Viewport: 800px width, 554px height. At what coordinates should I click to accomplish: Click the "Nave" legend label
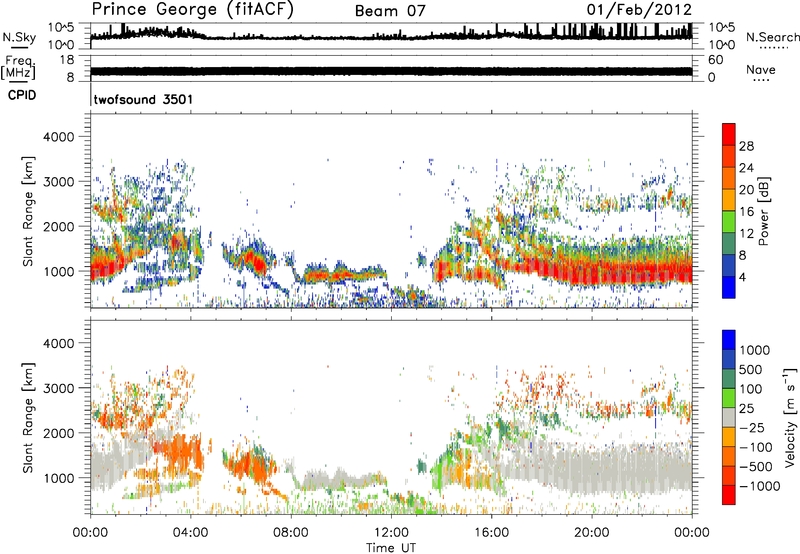pos(761,70)
